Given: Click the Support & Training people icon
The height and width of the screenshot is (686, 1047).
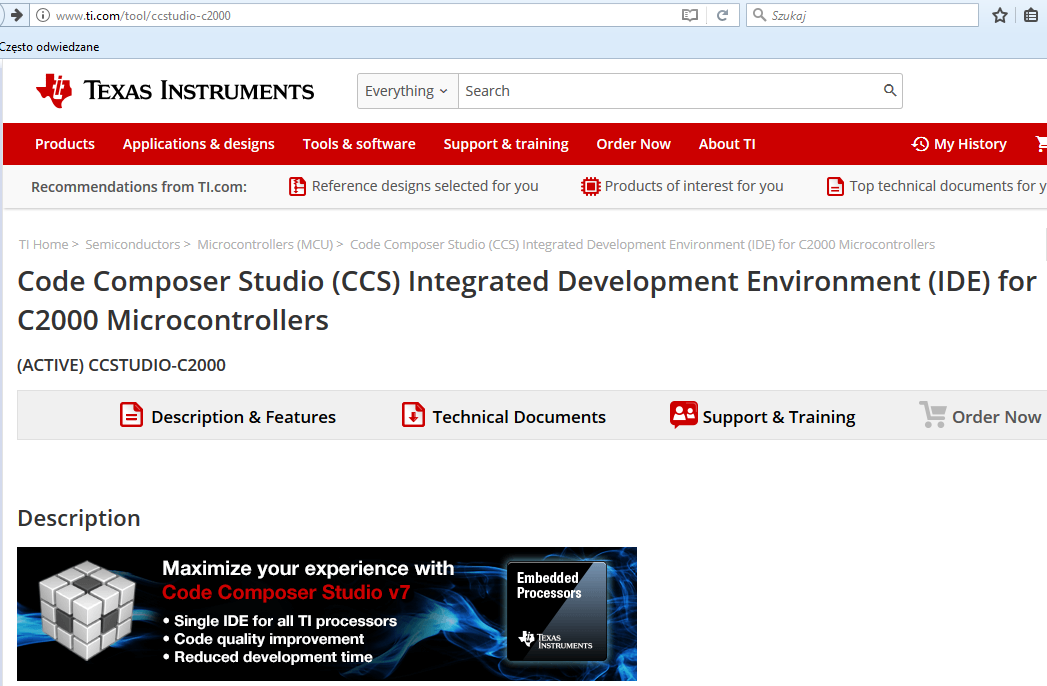Looking at the screenshot, I should tap(684, 415).
